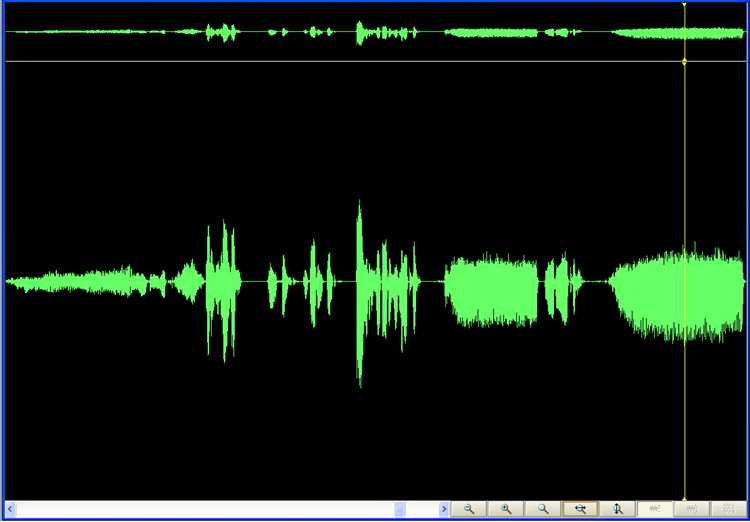Click the middle grayed-out toolbar icon
This screenshot has width=750, height=522.
coord(692,509)
